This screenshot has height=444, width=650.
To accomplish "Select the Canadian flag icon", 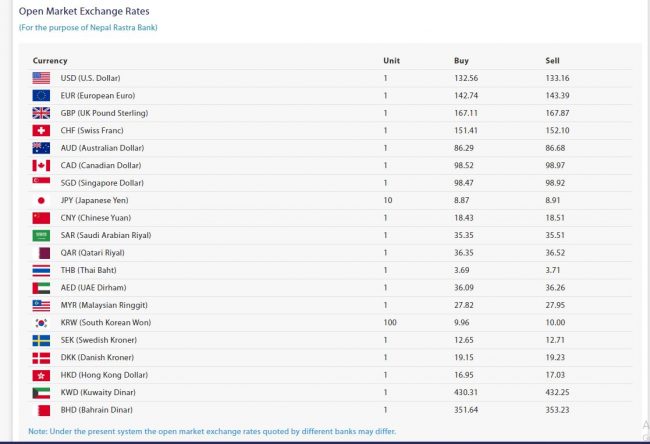I will [x=41, y=165].
